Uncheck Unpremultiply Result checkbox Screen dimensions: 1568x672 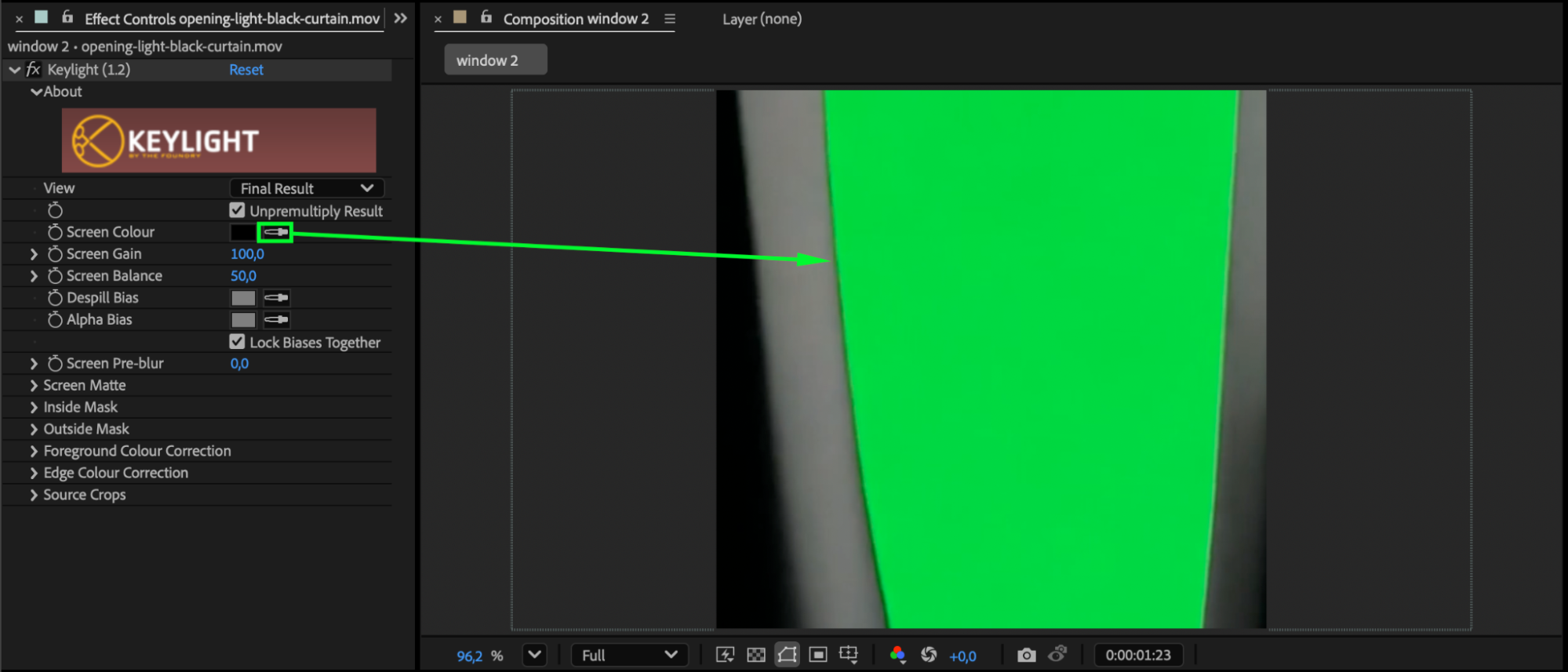(237, 210)
